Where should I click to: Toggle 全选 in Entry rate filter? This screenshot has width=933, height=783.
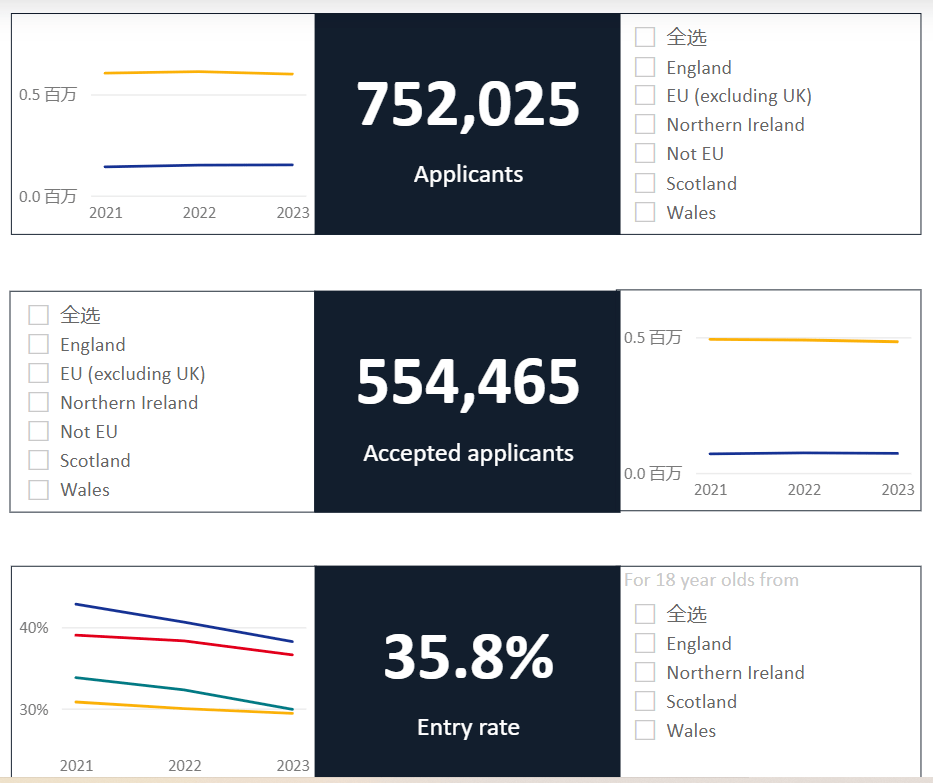tap(645, 614)
